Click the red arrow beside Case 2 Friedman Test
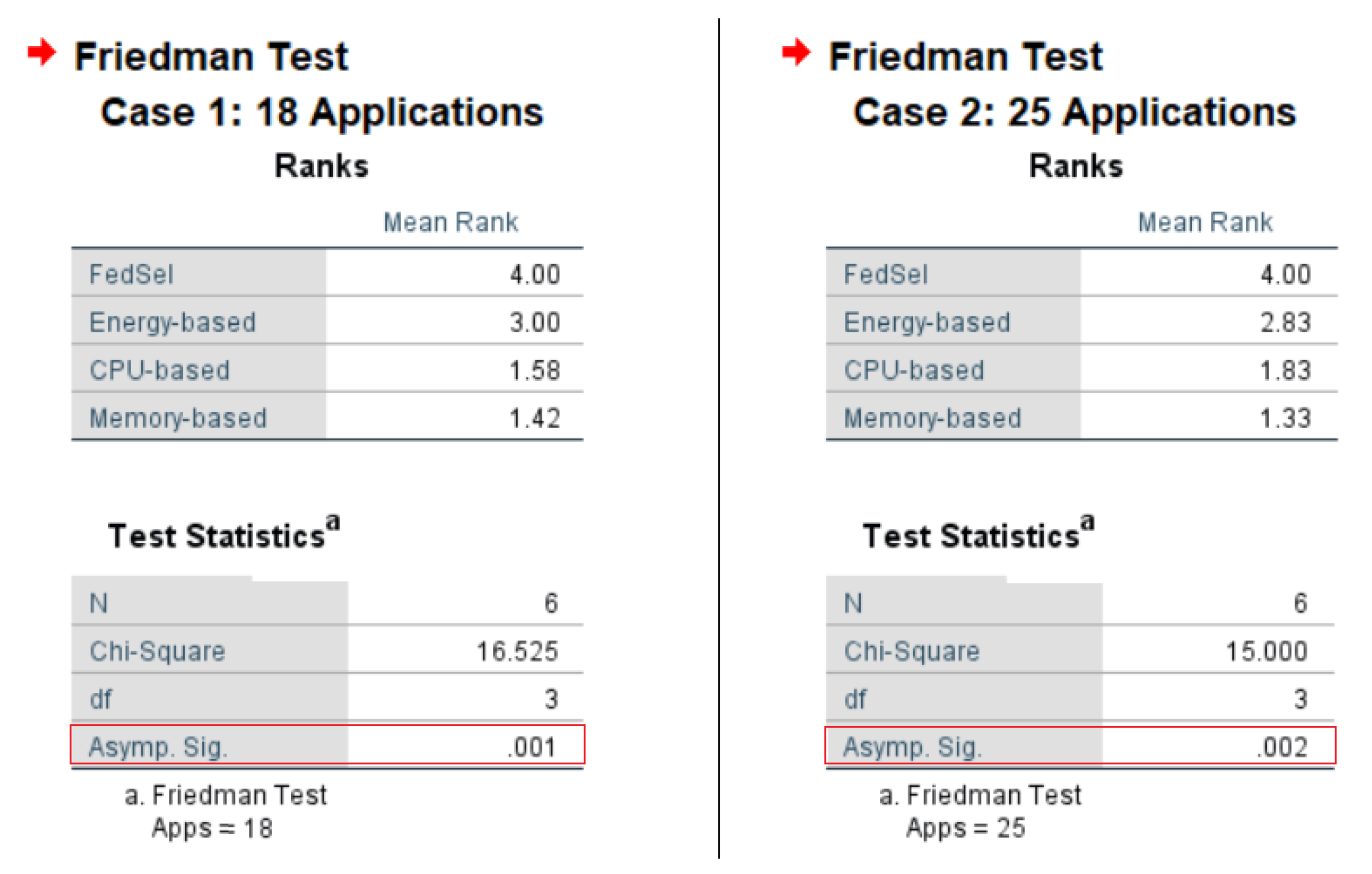Screen dimensions: 1372x874 [x=796, y=52]
